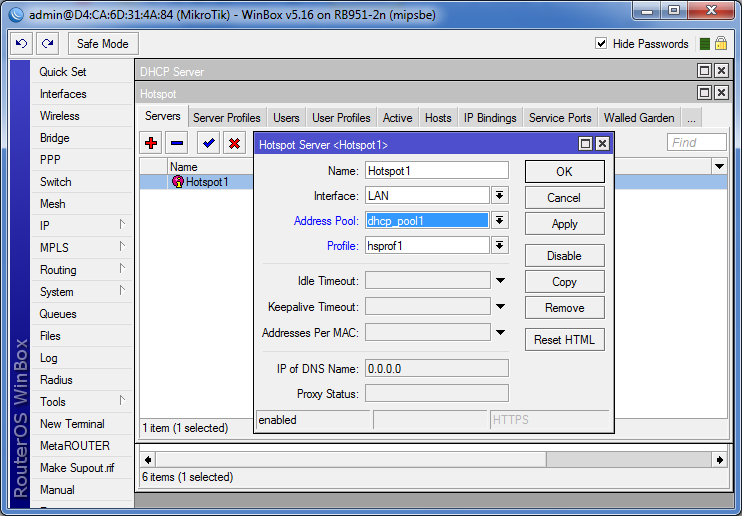The width and height of the screenshot is (742, 516).
Task: Open Interfaces in sidebar menu
Action: click(x=81, y=94)
